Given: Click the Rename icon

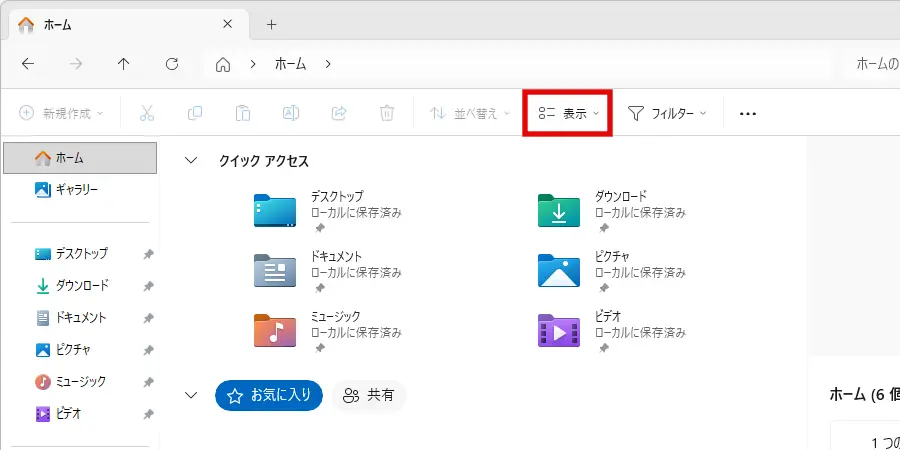Looking at the screenshot, I should coord(291,113).
